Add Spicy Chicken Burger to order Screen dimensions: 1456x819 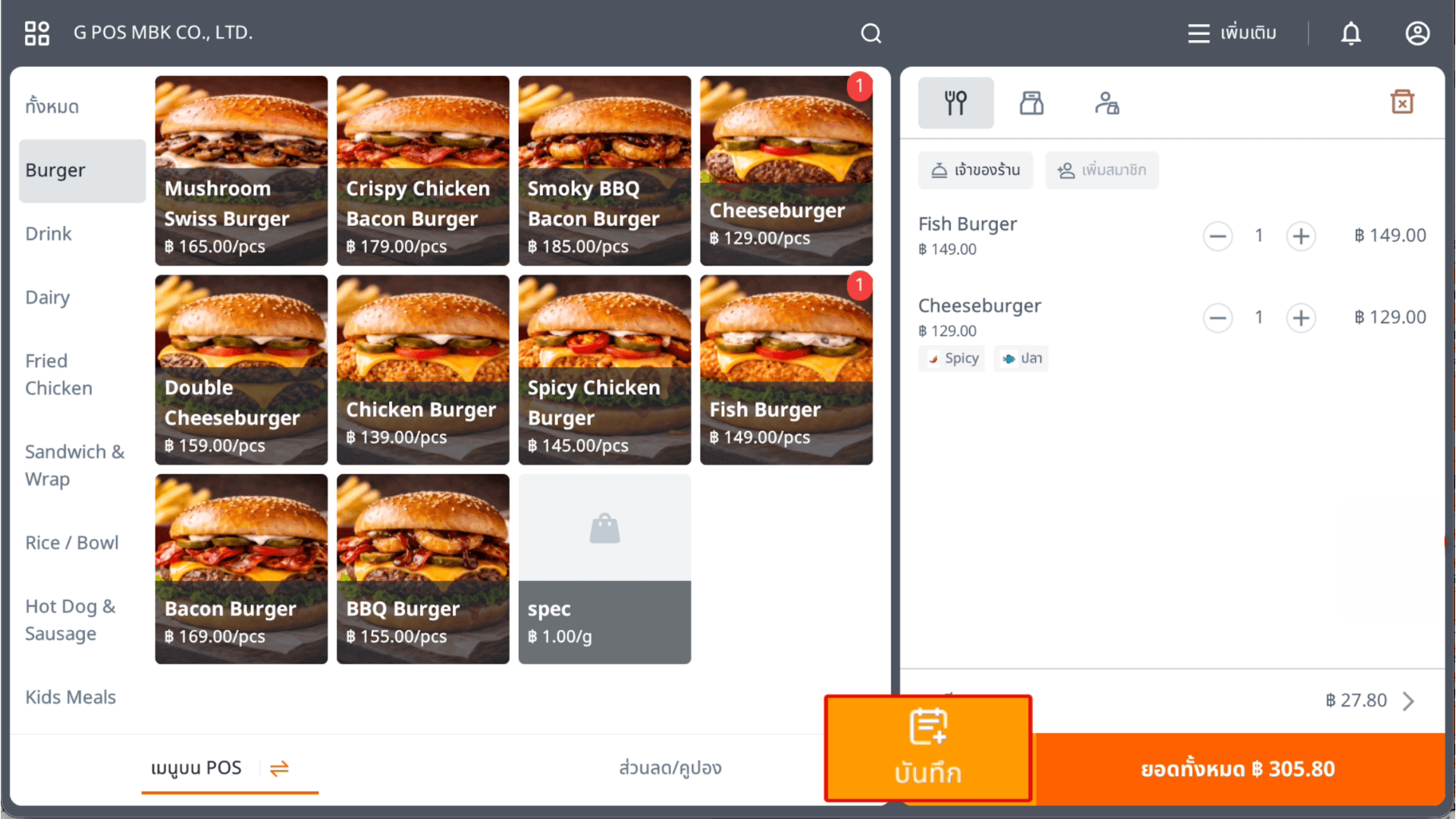(x=604, y=370)
